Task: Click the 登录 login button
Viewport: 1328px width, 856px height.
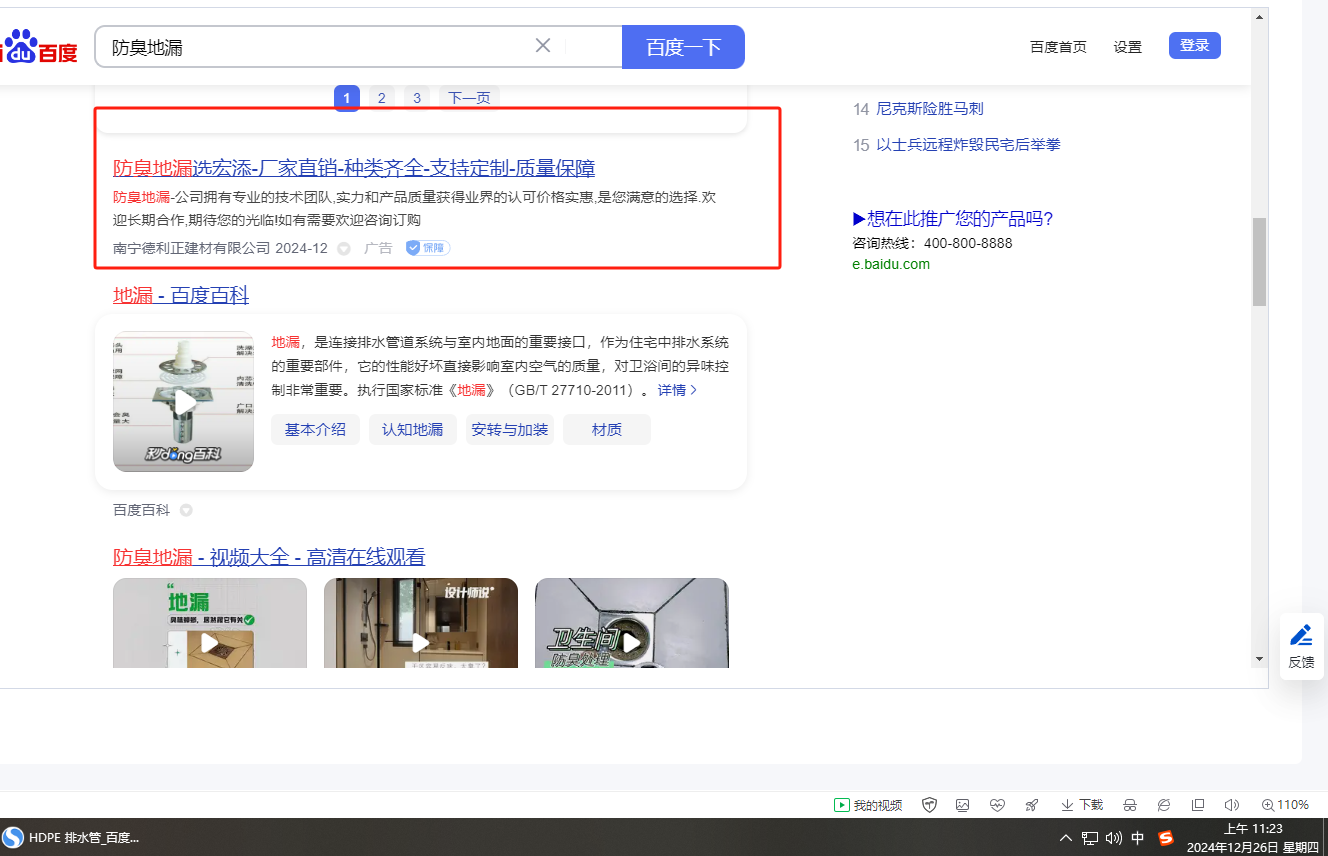Action: click(1194, 46)
